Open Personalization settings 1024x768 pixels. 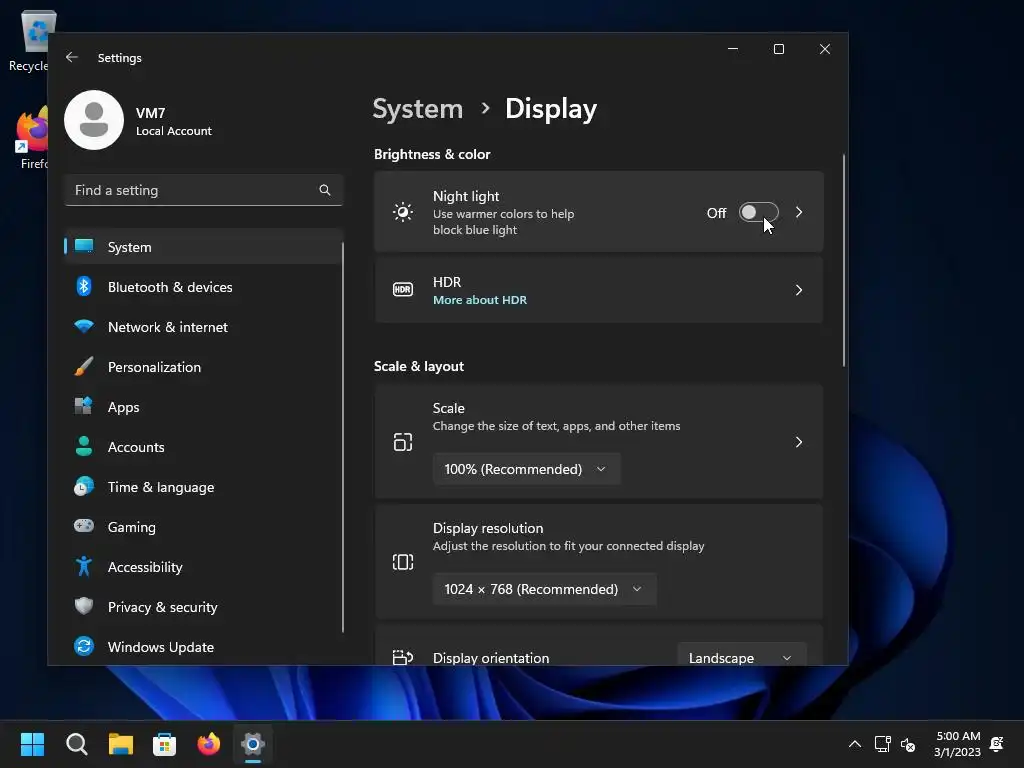pyautogui.click(x=203, y=366)
